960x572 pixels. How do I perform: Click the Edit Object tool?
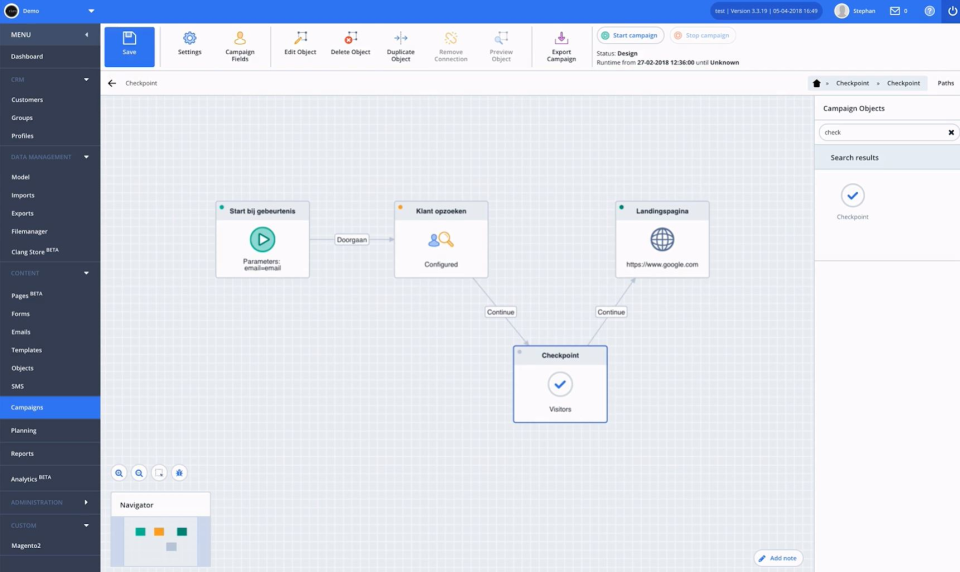coord(300,44)
